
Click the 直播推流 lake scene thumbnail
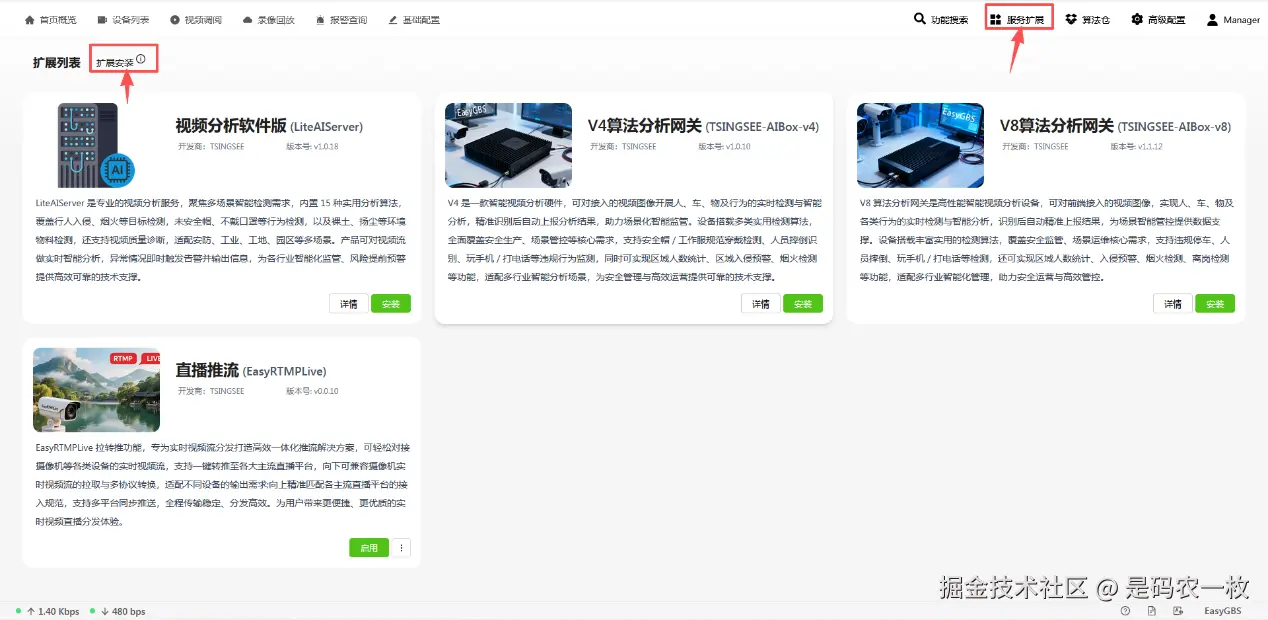point(96,390)
